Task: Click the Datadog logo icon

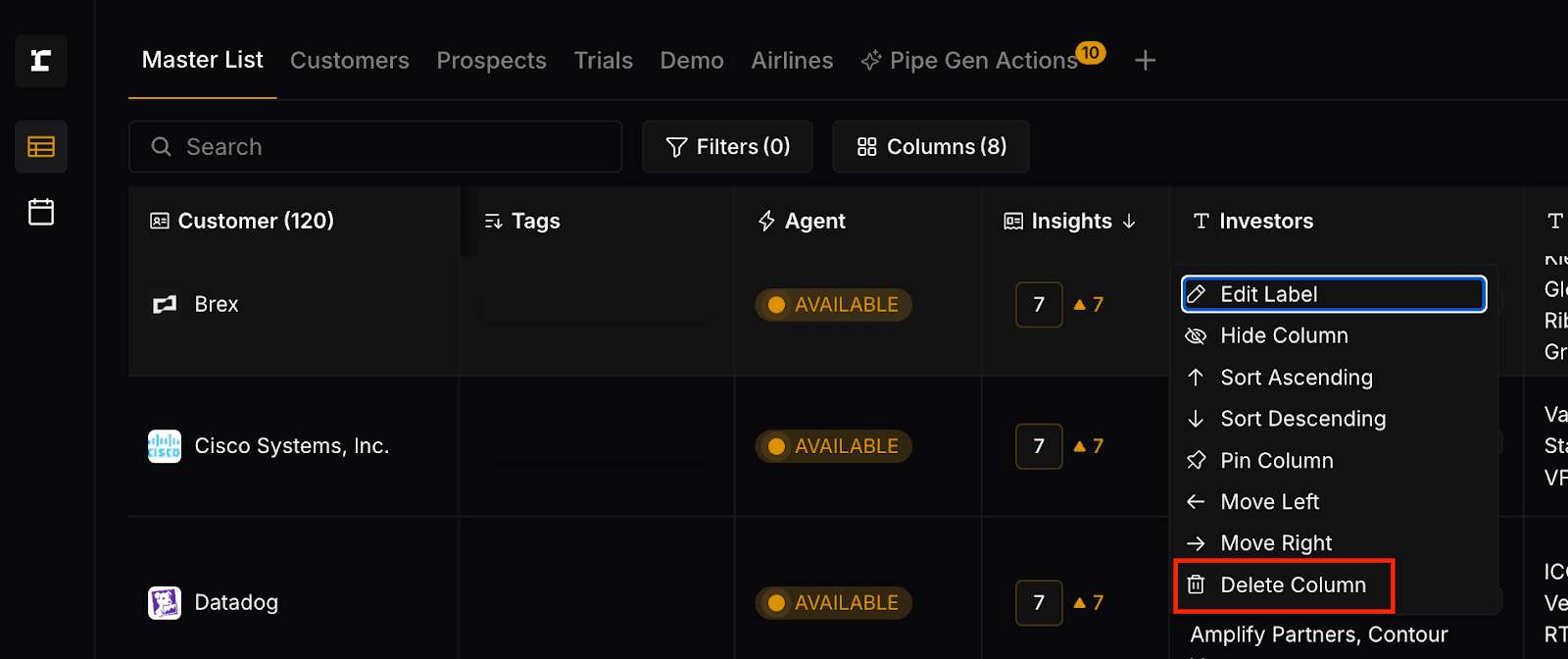Action: (x=165, y=602)
